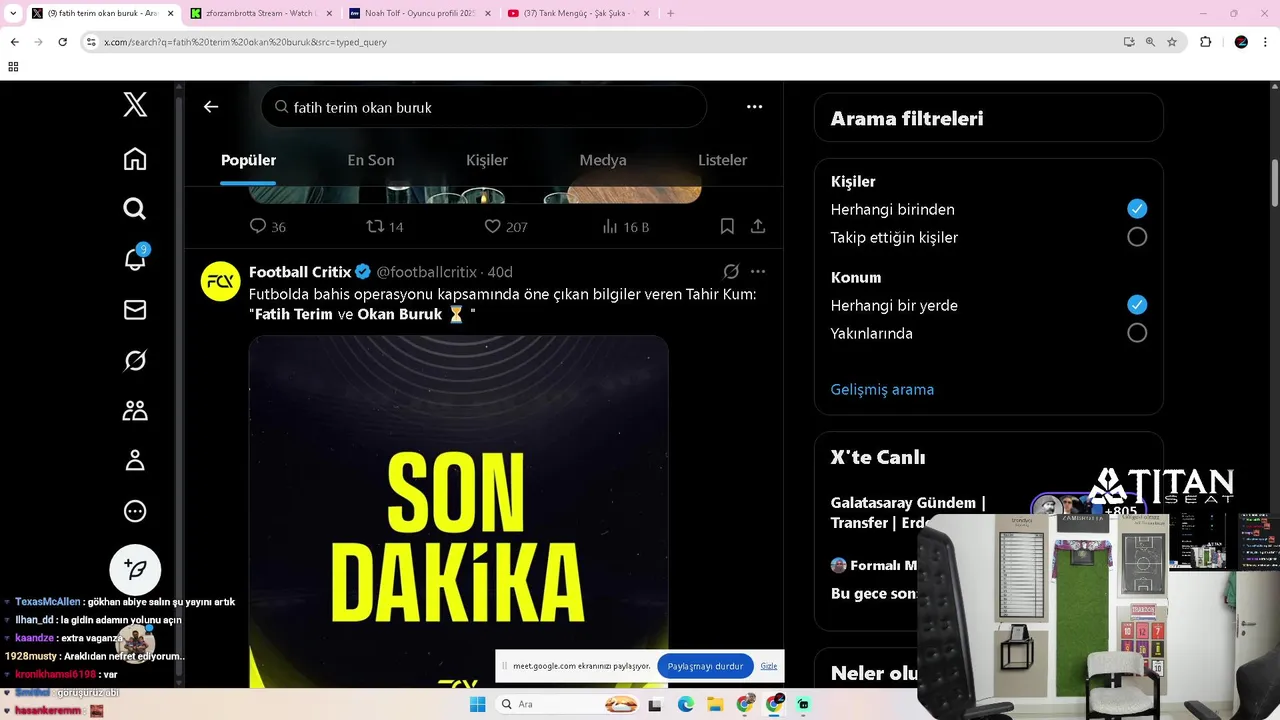Click the Gizle link in sharing bar
This screenshot has width=1280, height=720.
(768, 666)
